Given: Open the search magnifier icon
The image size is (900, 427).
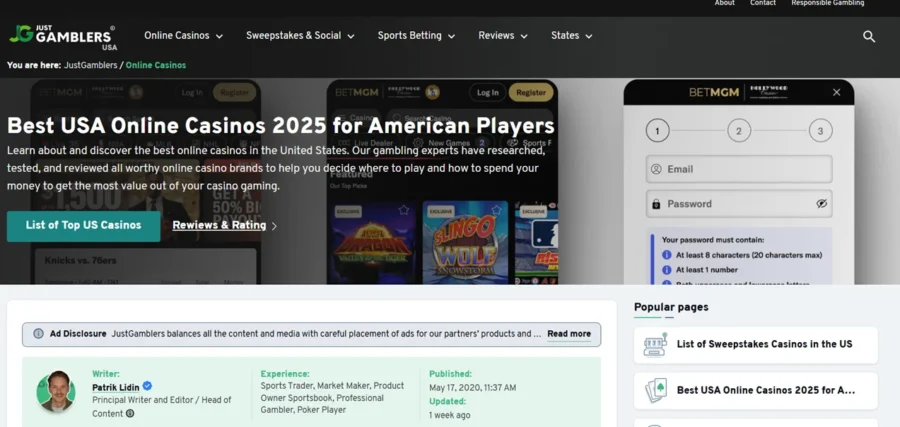Looking at the screenshot, I should (x=868, y=37).
